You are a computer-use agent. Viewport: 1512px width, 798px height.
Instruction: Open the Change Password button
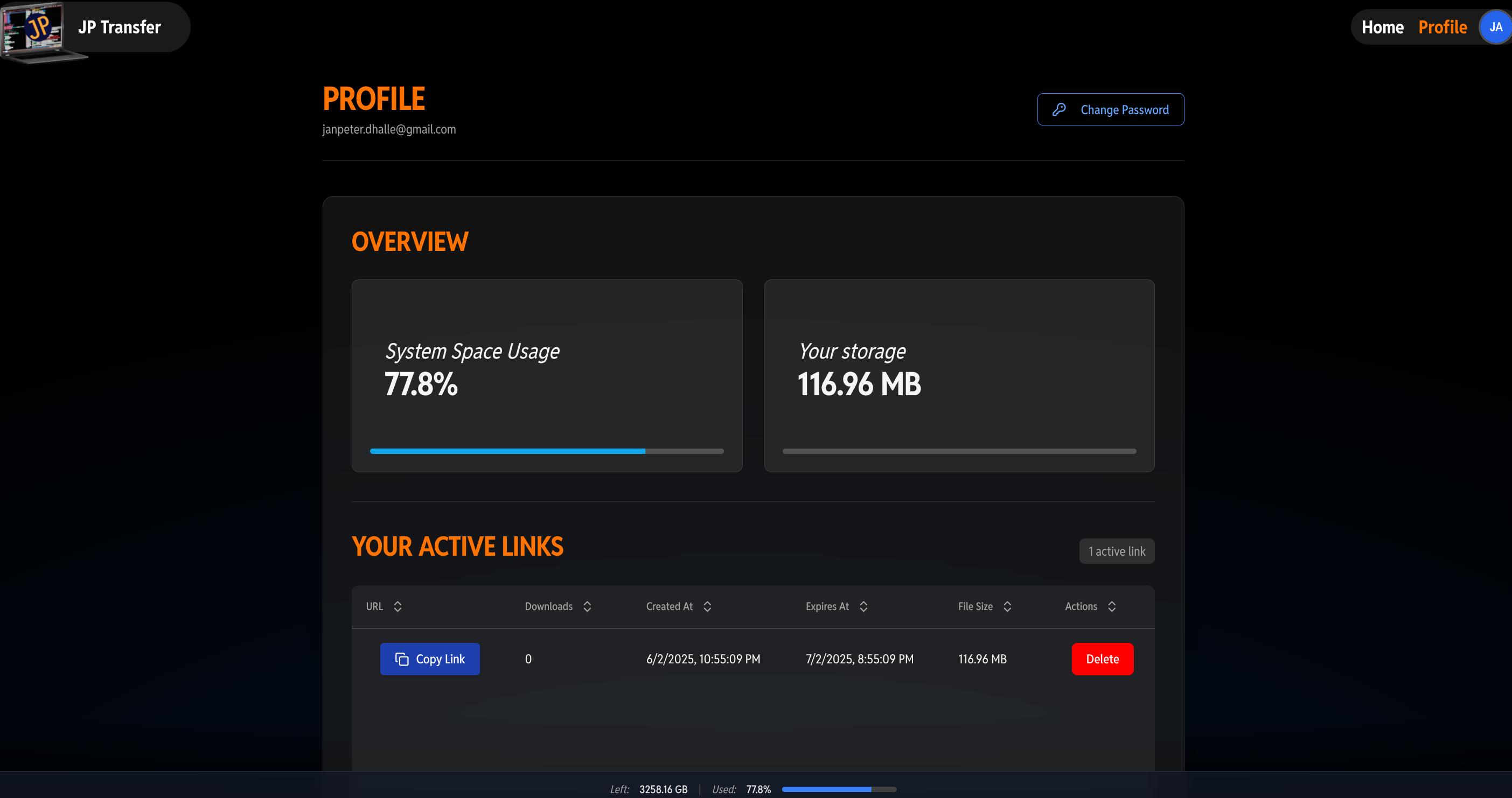pyautogui.click(x=1111, y=109)
